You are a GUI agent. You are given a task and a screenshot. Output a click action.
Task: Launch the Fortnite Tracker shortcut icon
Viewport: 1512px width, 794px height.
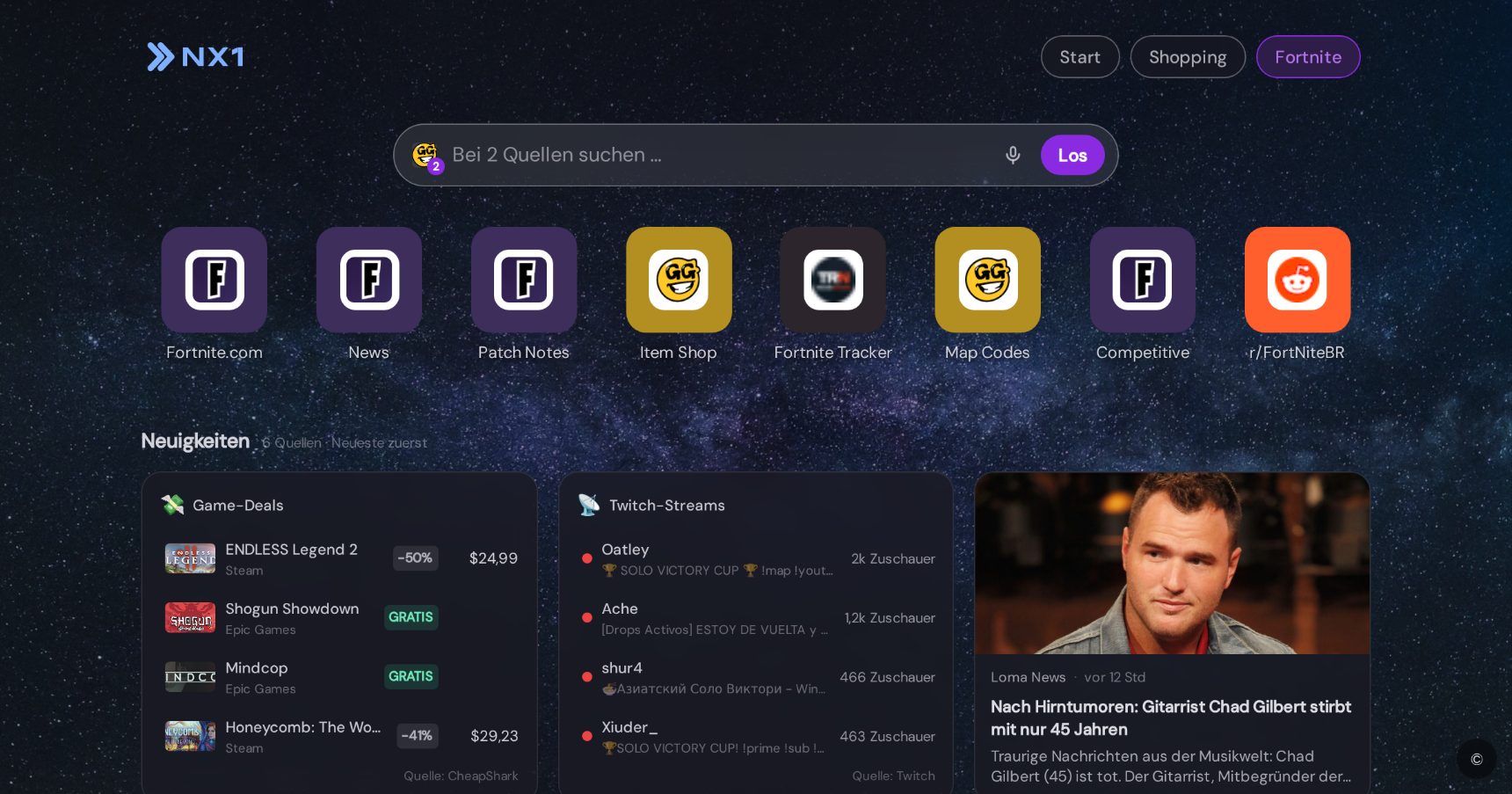(x=833, y=280)
